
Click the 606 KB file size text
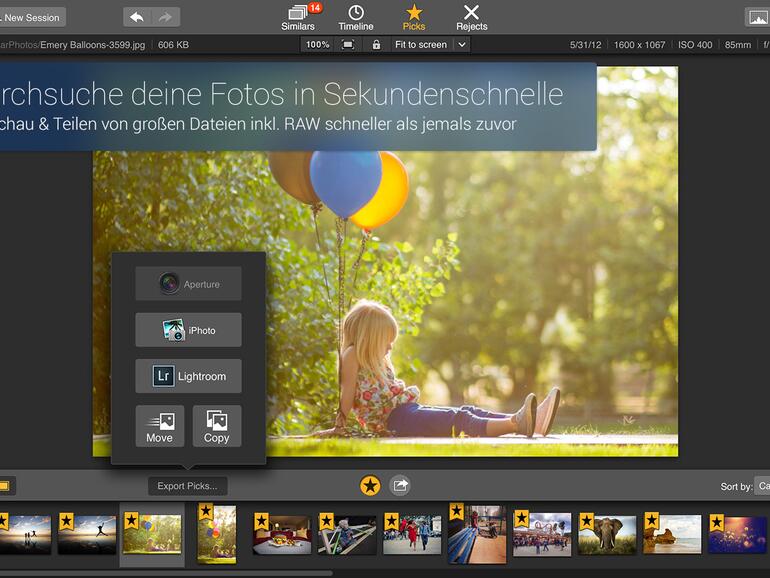173,45
